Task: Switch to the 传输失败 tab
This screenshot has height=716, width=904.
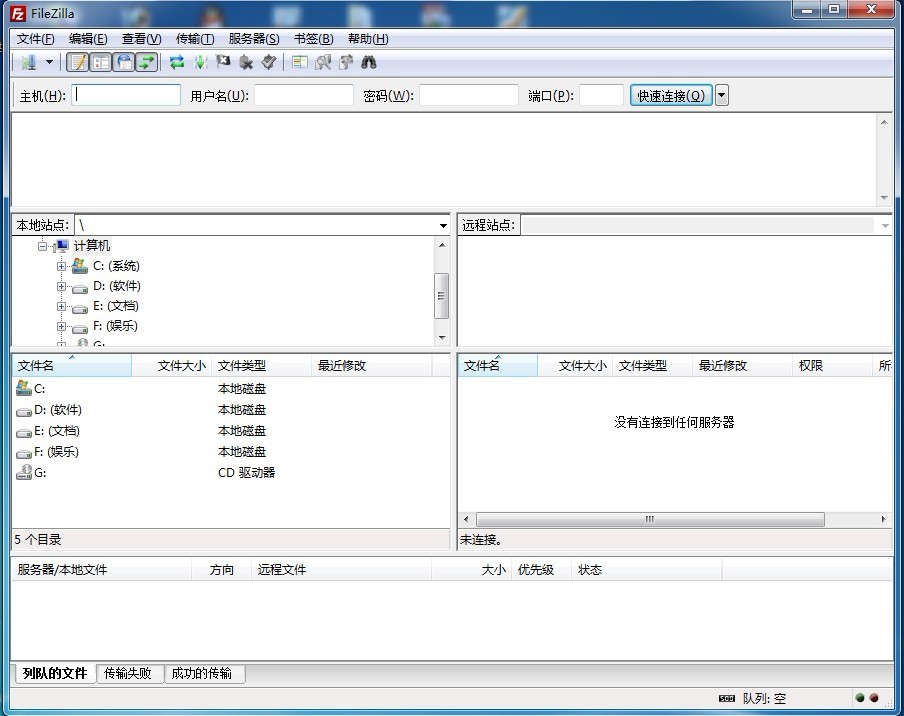Action: click(128, 674)
